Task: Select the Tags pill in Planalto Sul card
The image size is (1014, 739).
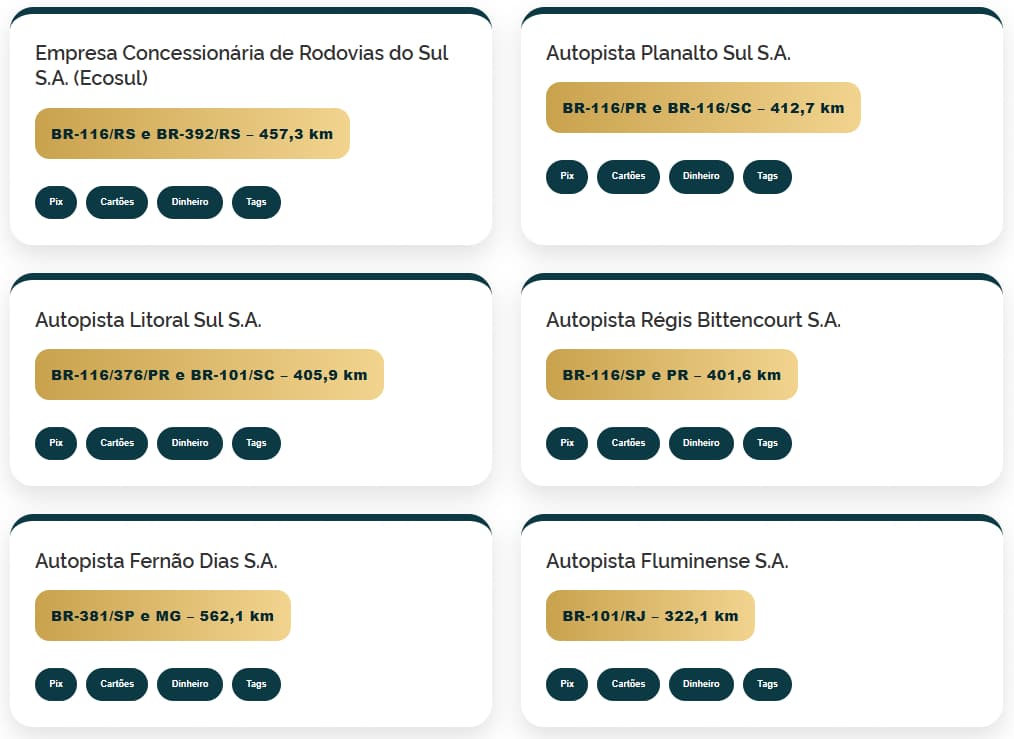Action: pos(767,176)
